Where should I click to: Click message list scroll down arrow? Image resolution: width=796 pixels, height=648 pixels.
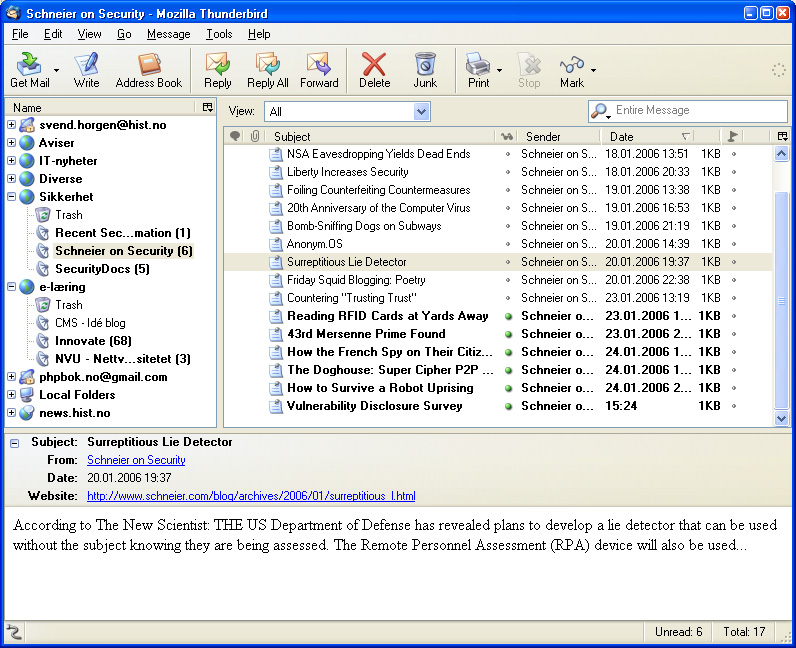click(x=781, y=418)
